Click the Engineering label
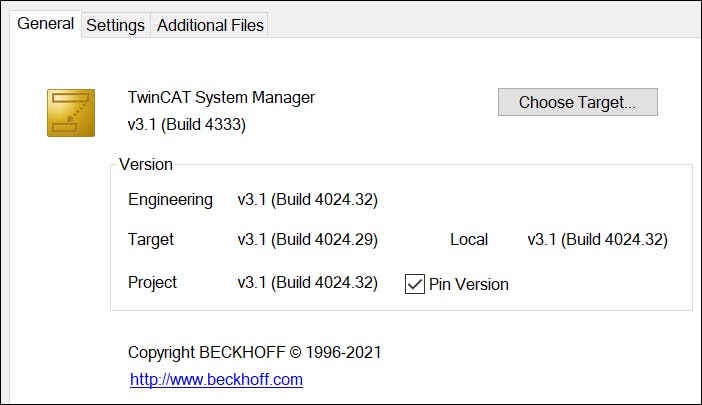702x405 pixels. coord(170,200)
